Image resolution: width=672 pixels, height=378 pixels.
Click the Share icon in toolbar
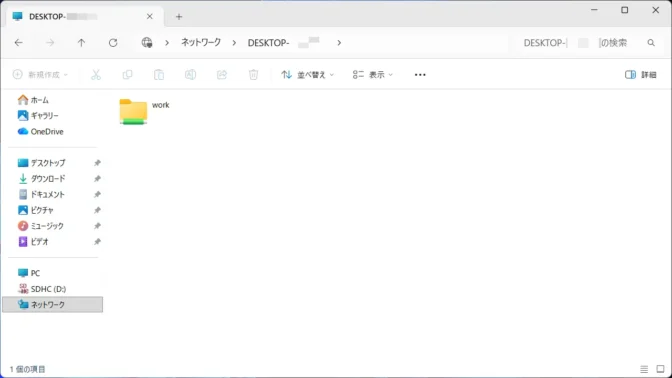pos(222,75)
